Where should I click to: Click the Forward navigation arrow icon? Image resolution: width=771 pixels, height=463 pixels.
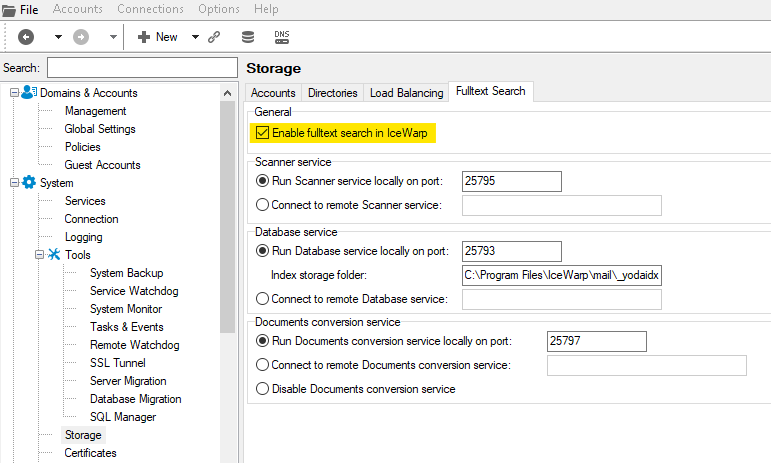81,37
